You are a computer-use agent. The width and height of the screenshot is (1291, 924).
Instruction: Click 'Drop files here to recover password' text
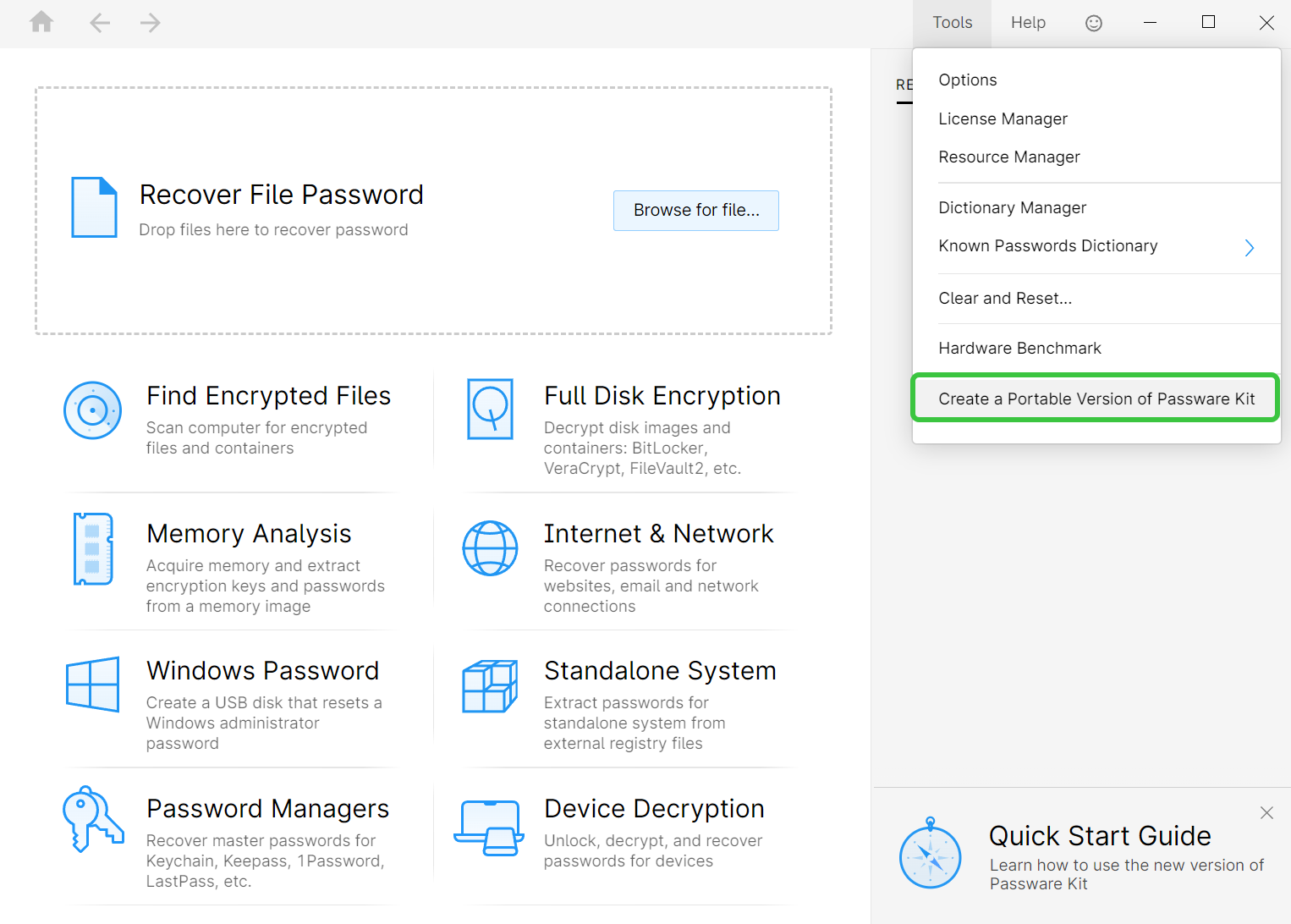[x=273, y=230]
